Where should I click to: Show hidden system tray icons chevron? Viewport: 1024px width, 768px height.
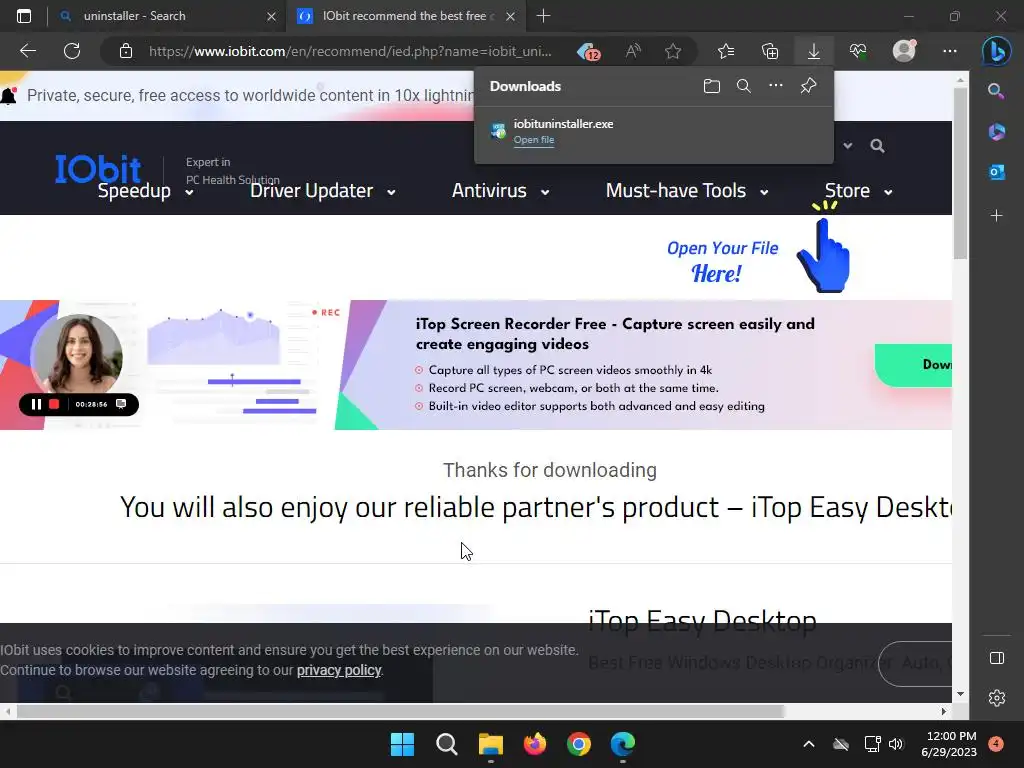point(808,744)
